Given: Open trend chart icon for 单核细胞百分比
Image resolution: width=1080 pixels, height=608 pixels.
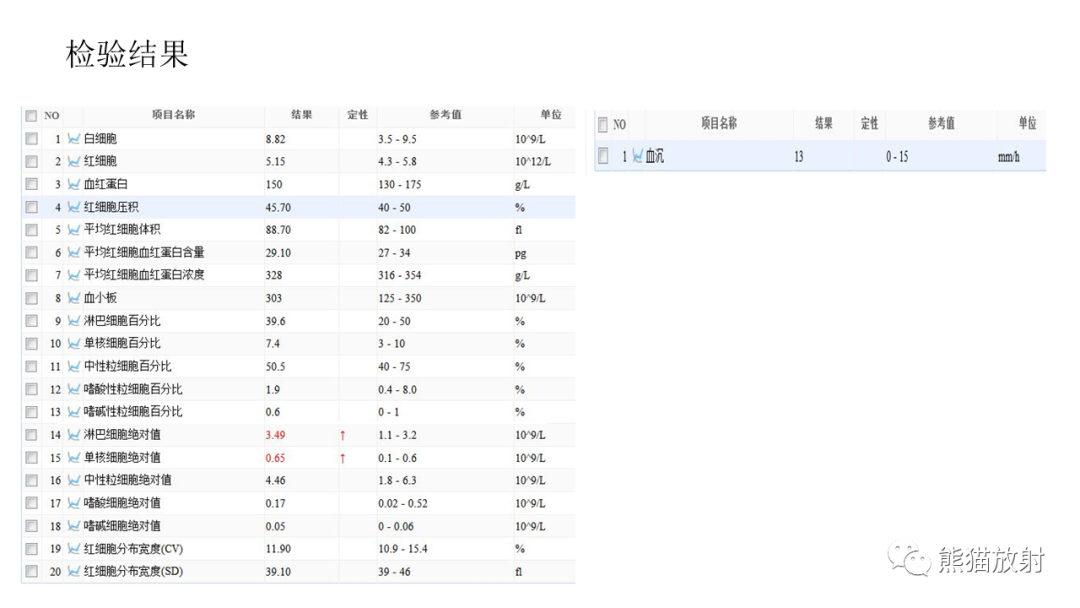Looking at the screenshot, I should click(x=74, y=344).
